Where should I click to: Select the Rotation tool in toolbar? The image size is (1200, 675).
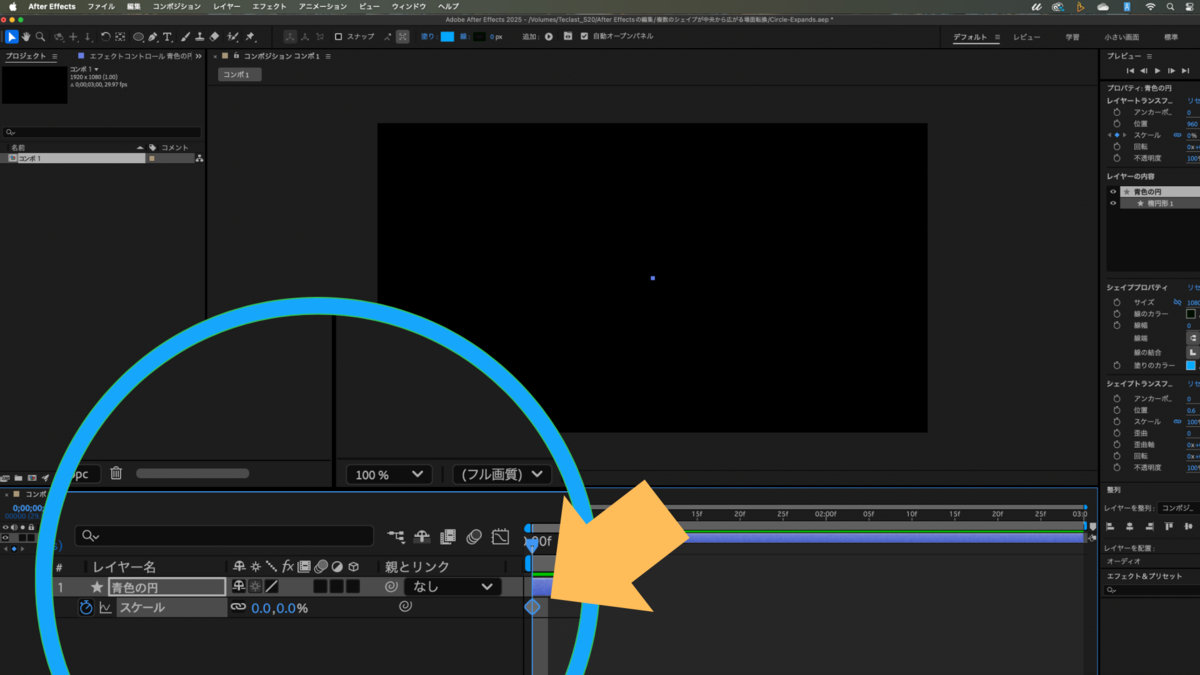(x=105, y=37)
